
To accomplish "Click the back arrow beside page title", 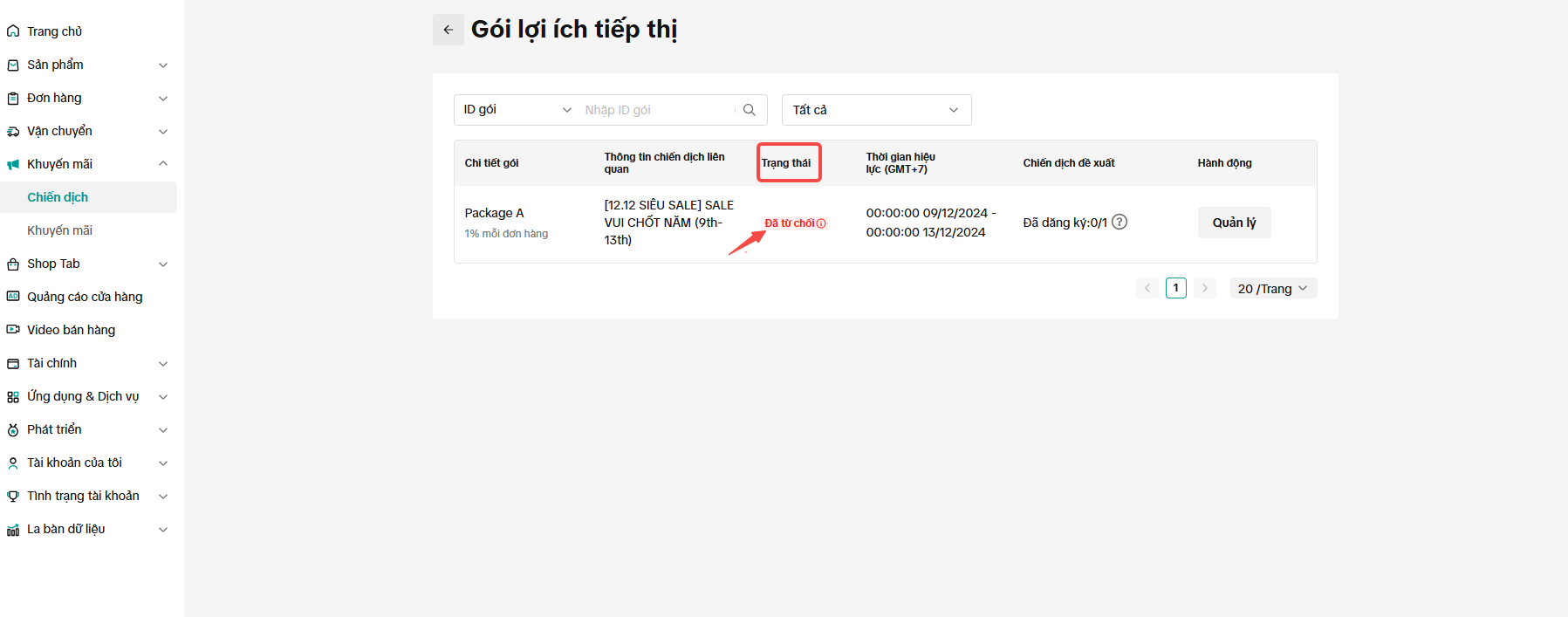I will coord(448,30).
